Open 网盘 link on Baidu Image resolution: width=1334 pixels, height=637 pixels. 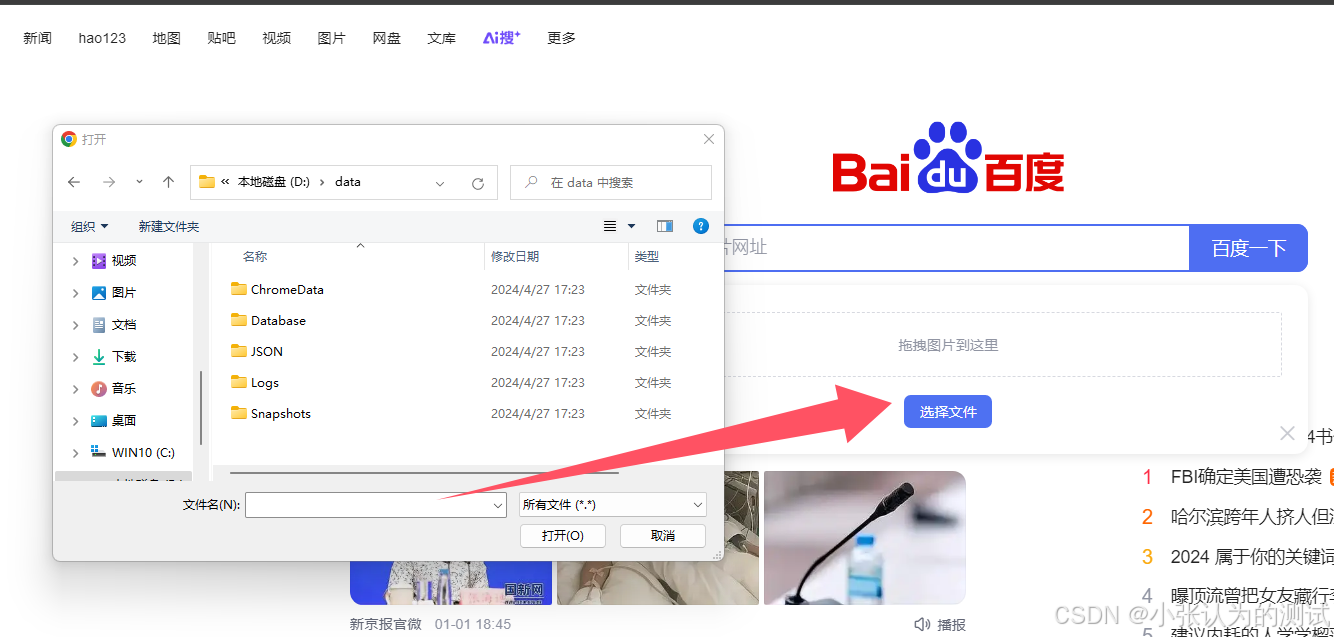point(386,38)
